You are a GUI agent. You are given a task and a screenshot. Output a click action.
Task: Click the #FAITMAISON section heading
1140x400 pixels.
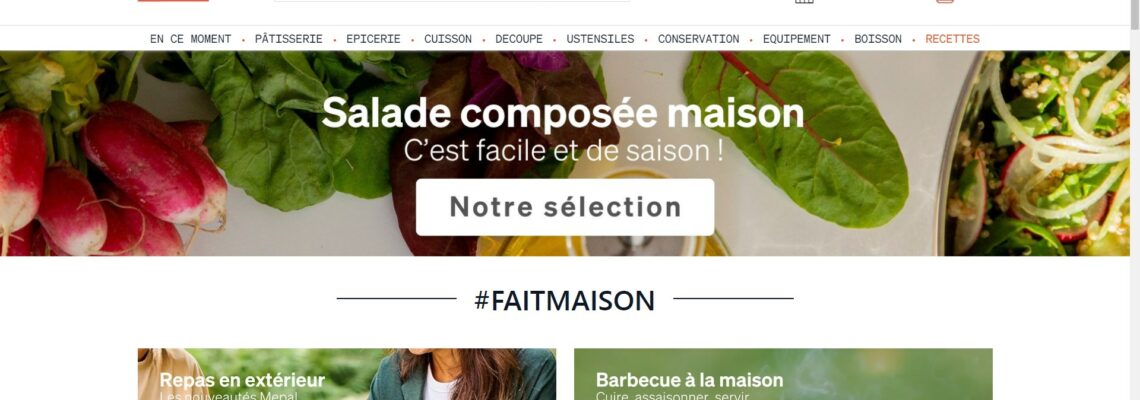(565, 300)
